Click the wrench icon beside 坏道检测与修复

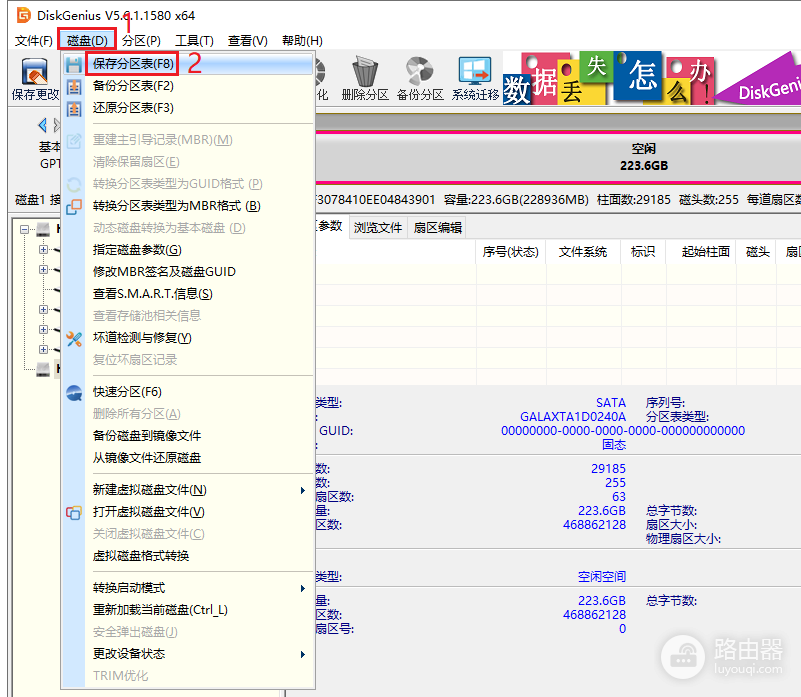point(74,338)
